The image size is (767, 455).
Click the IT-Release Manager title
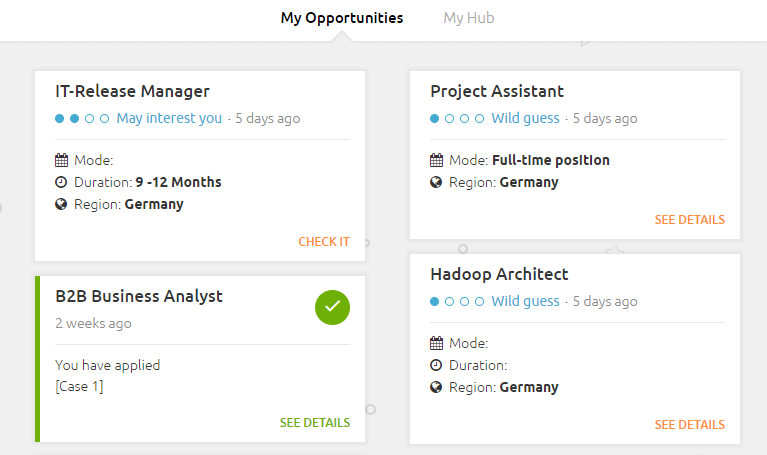(132, 91)
